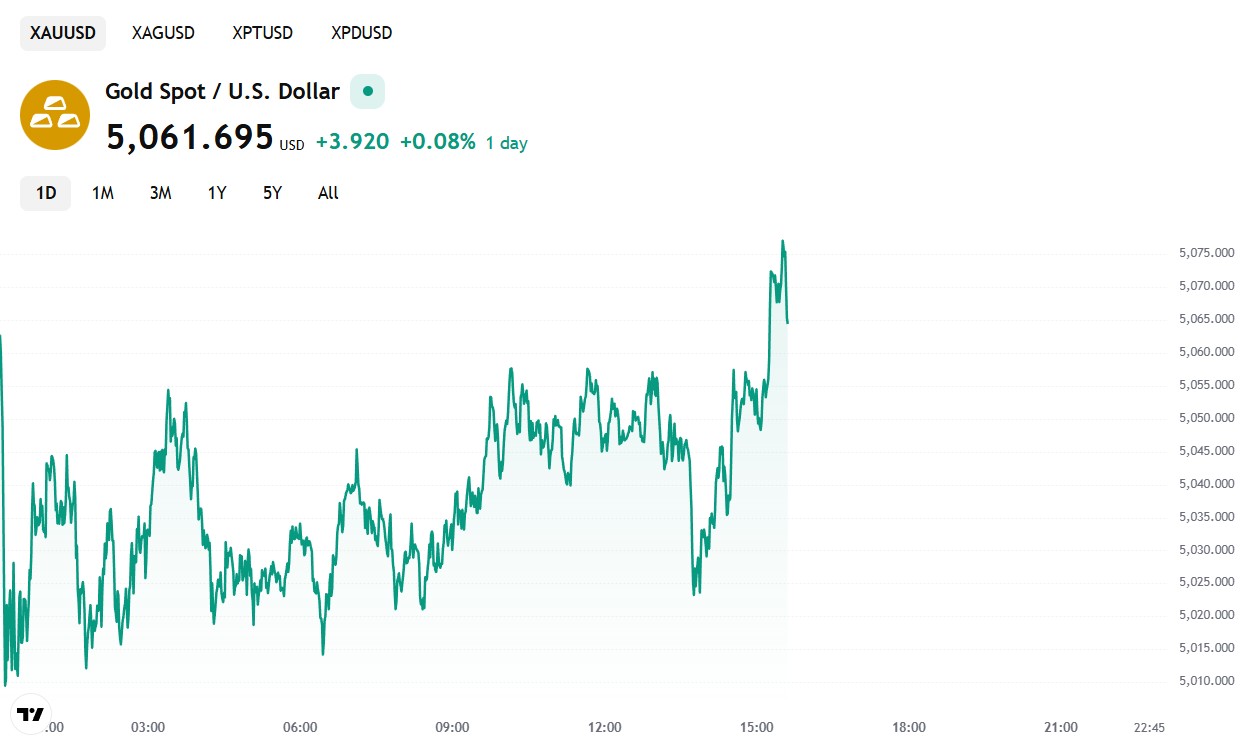Select the 1M timeframe
The height and width of the screenshot is (740, 1240).
[102, 193]
